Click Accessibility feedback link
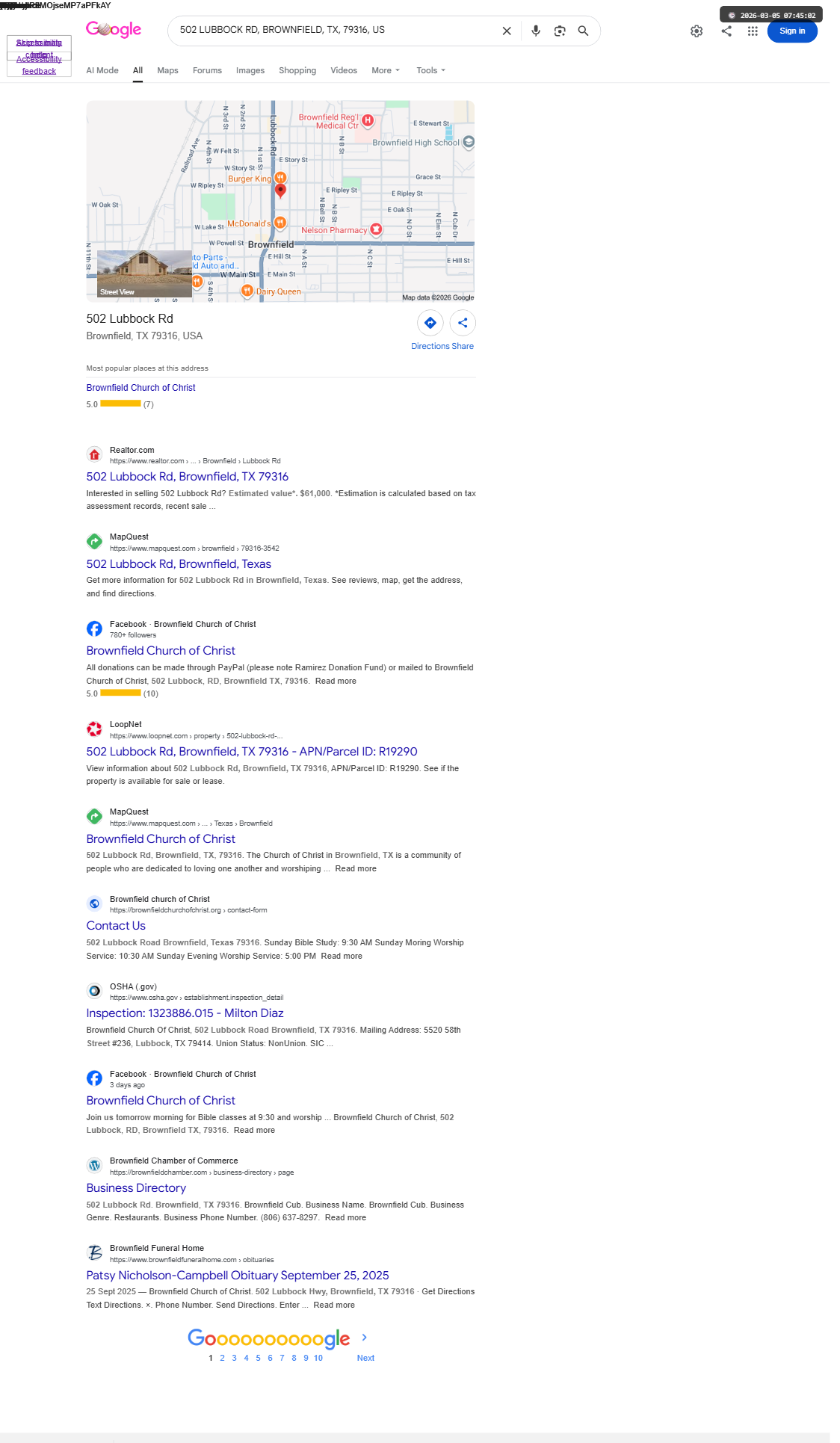Image resolution: width=840 pixels, height=1443 pixels. tap(39, 65)
